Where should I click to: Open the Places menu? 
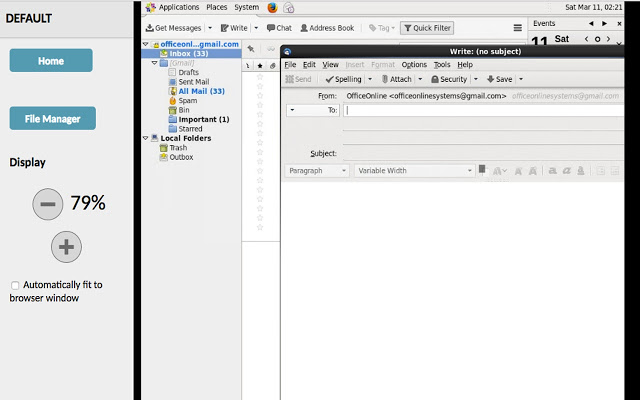tap(216, 7)
